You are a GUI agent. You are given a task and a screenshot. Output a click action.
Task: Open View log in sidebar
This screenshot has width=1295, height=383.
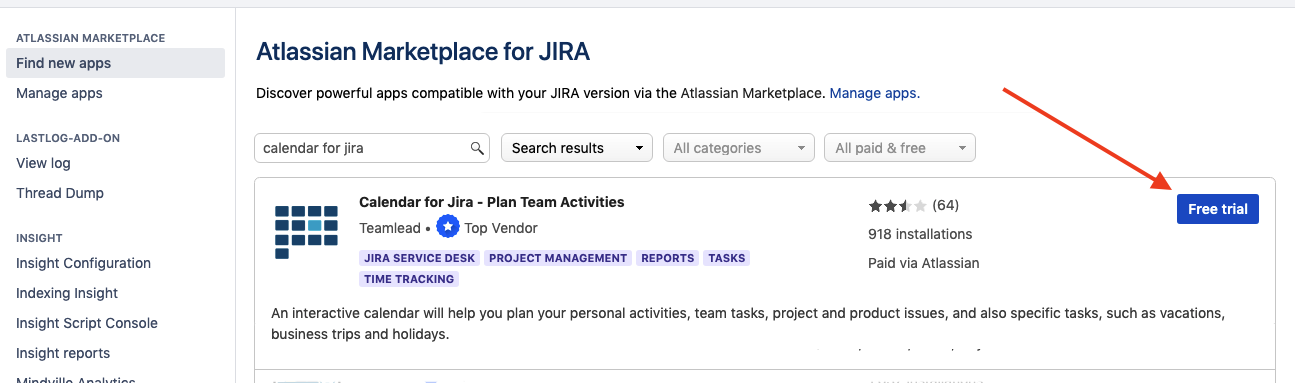(x=43, y=163)
